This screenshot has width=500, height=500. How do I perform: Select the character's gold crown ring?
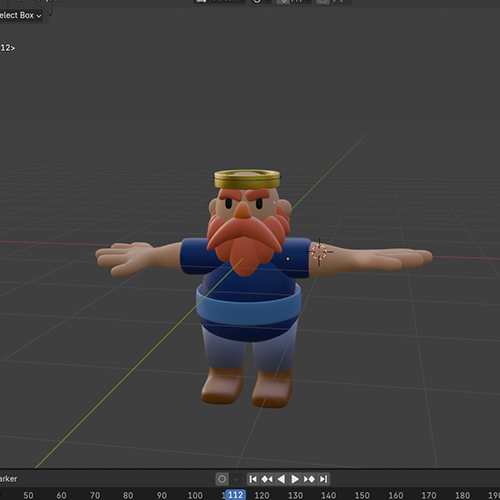coord(247,179)
